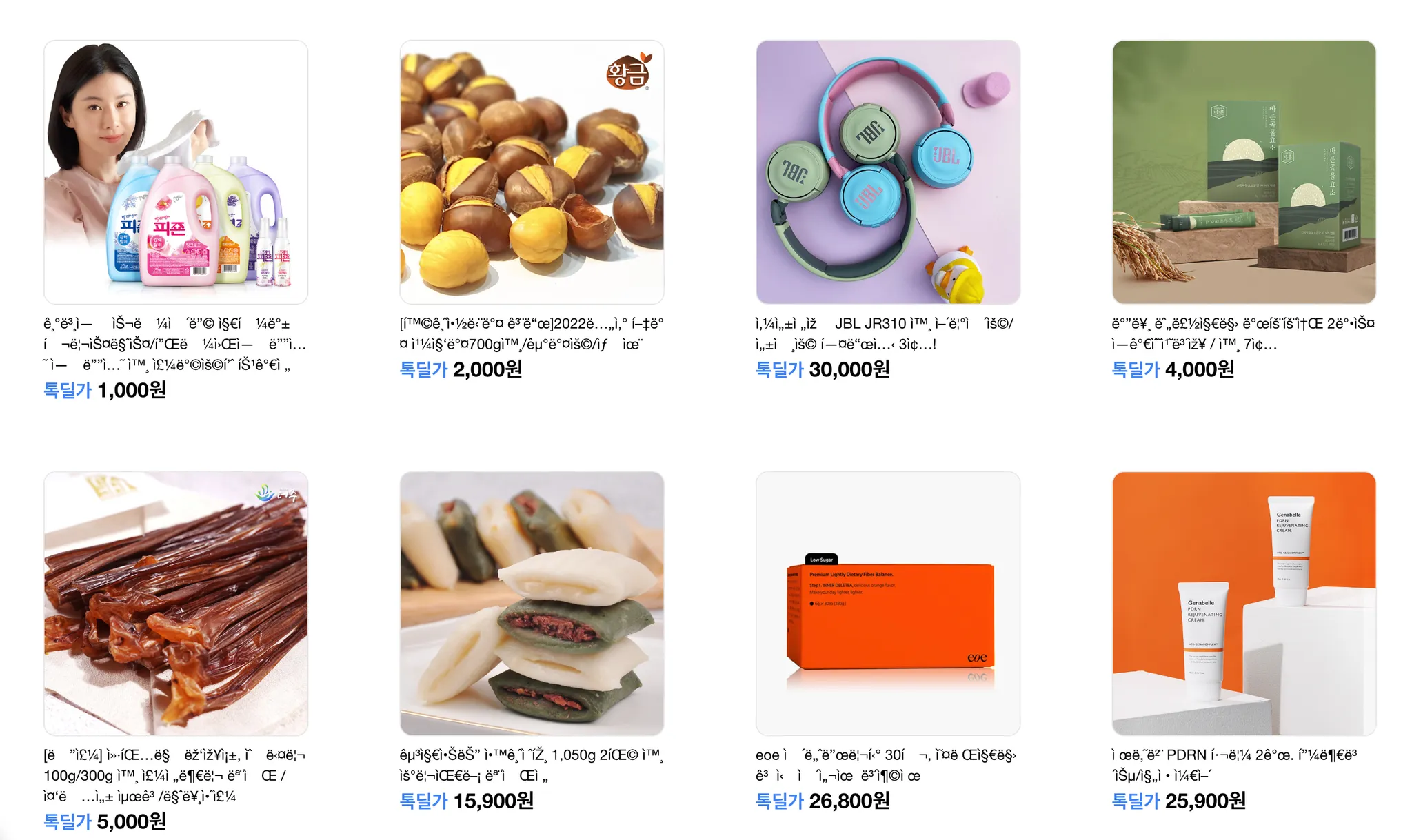The image size is (1412, 840).
Task: Click the JBL JR310 product title
Action: [x=885, y=334]
